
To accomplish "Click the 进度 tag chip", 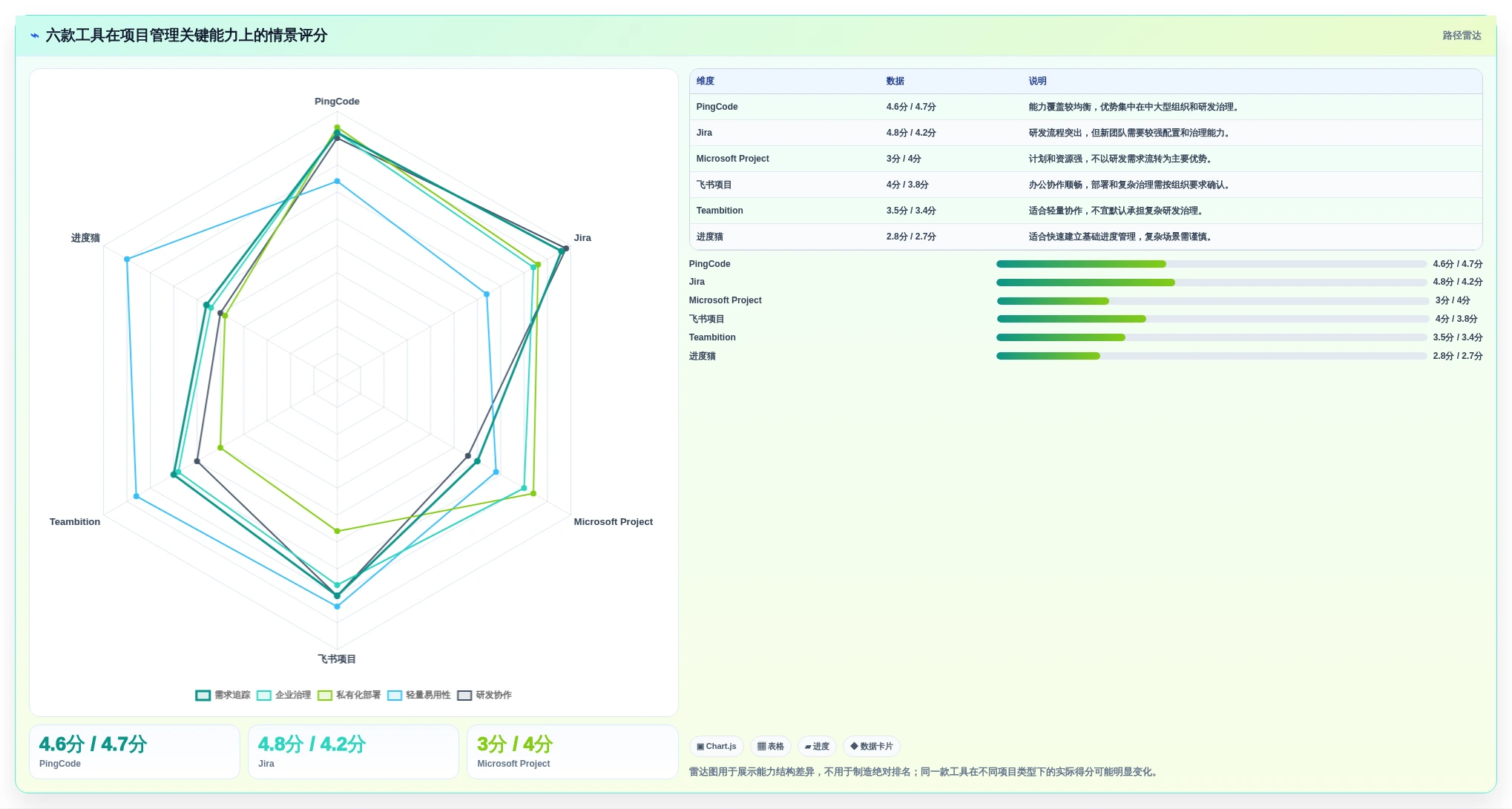I will (817, 746).
